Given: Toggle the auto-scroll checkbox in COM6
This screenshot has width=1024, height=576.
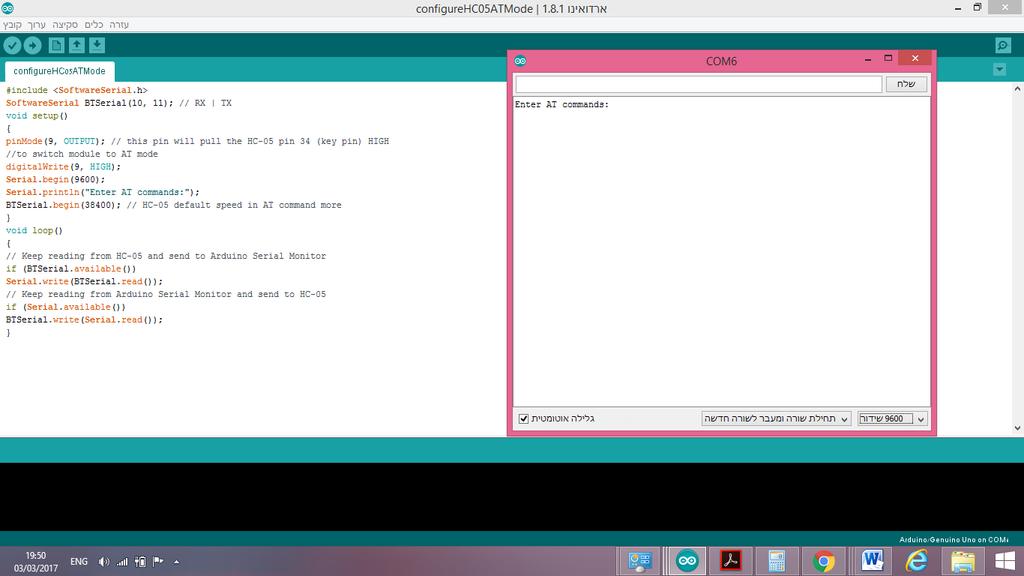Looking at the screenshot, I should click(x=524, y=419).
